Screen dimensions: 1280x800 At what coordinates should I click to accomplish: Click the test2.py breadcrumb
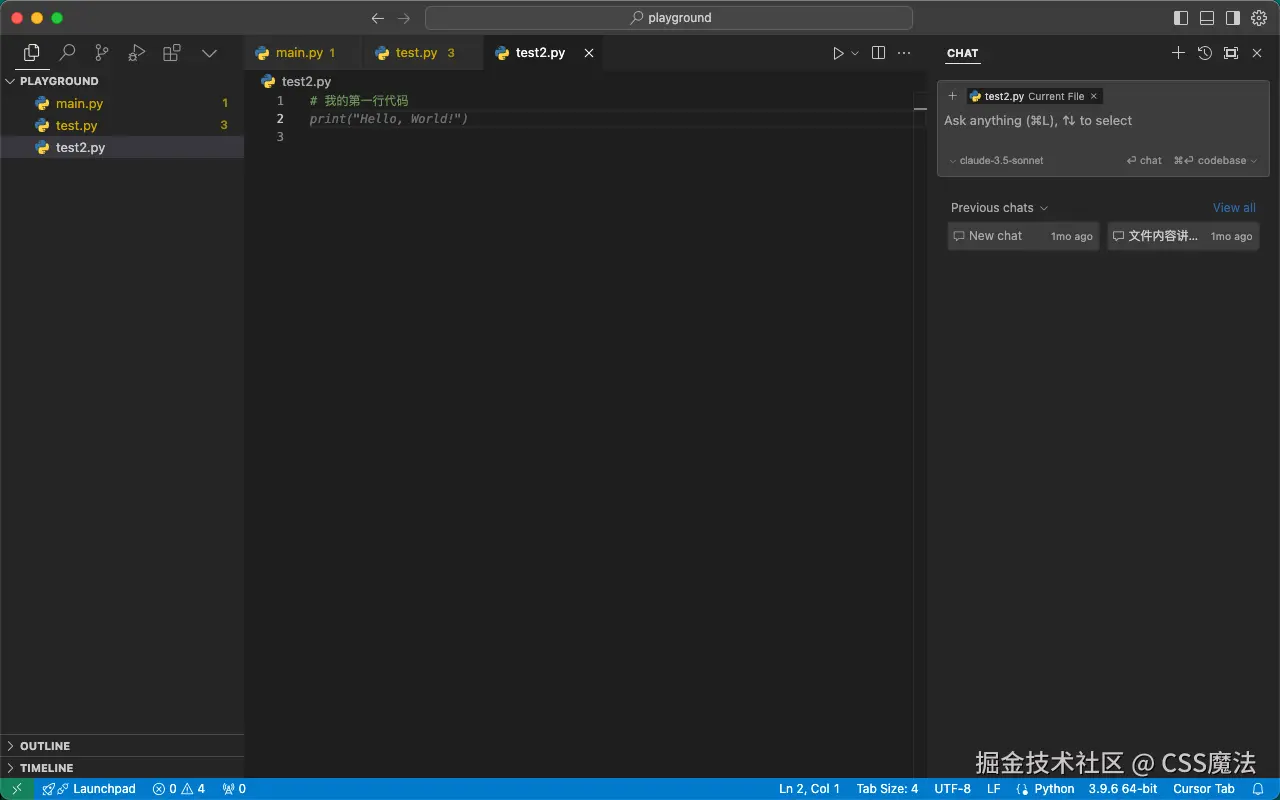(296, 82)
